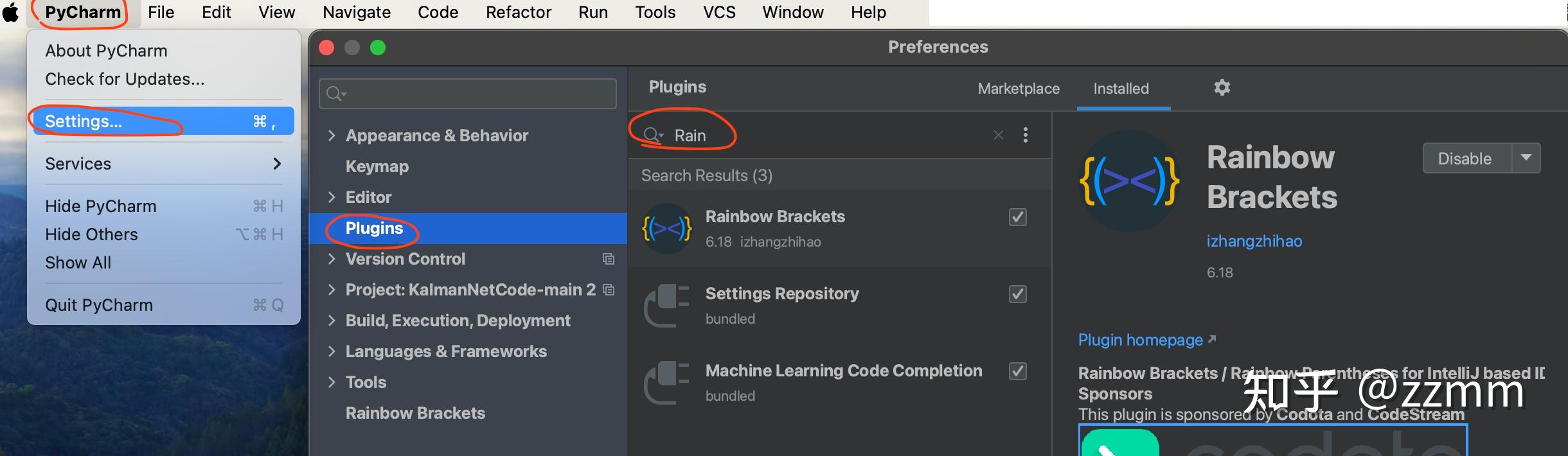1568x456 pixels.
Task: Clear the Rain search with the X icon
Action: click(997, 135)
